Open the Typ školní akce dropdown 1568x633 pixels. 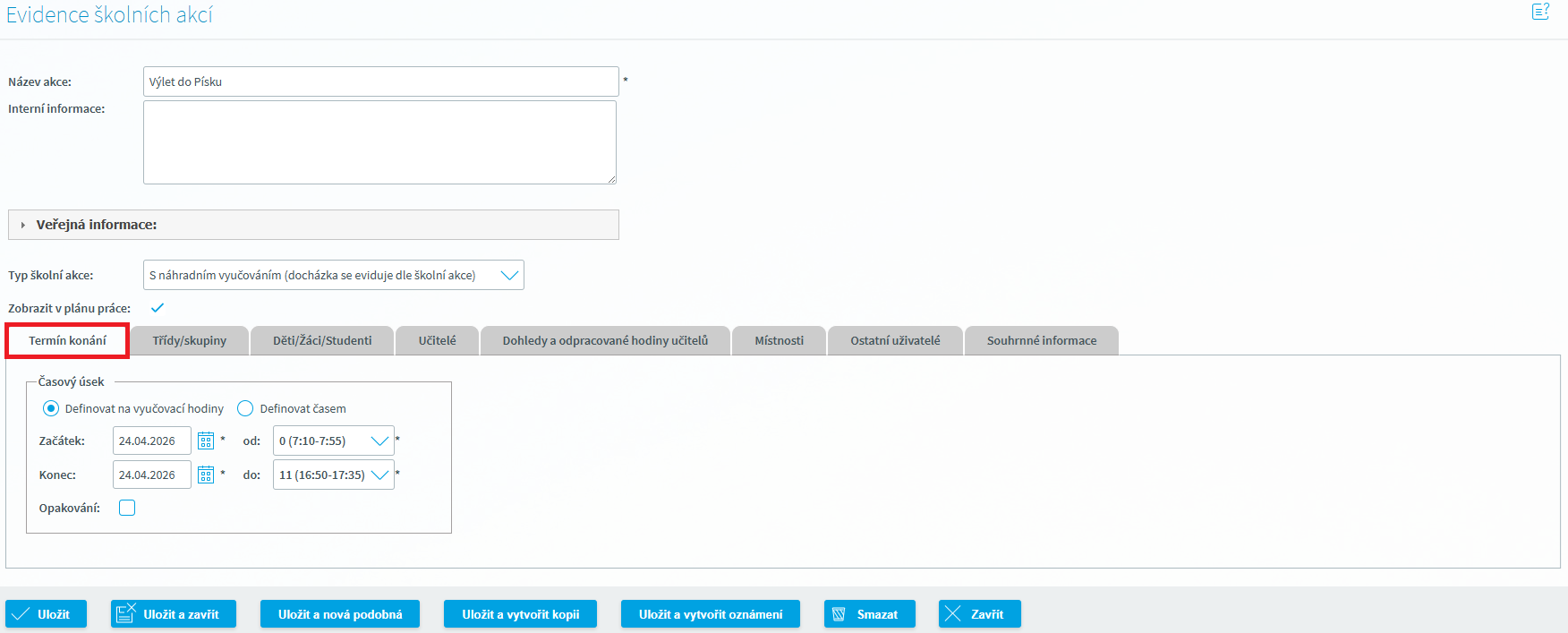pyautogui.click(x=333, y=275)
